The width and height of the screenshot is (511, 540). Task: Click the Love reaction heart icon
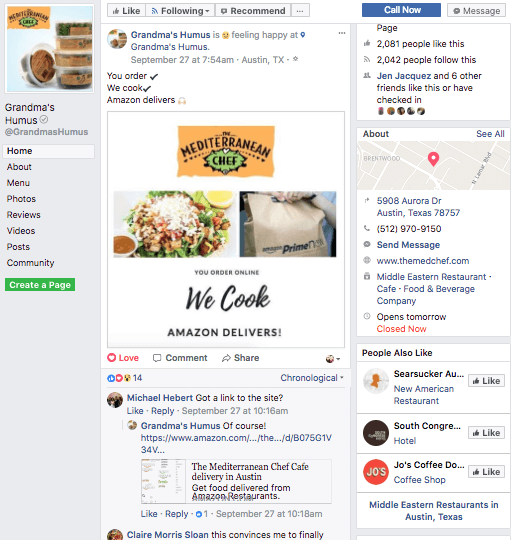111,358
